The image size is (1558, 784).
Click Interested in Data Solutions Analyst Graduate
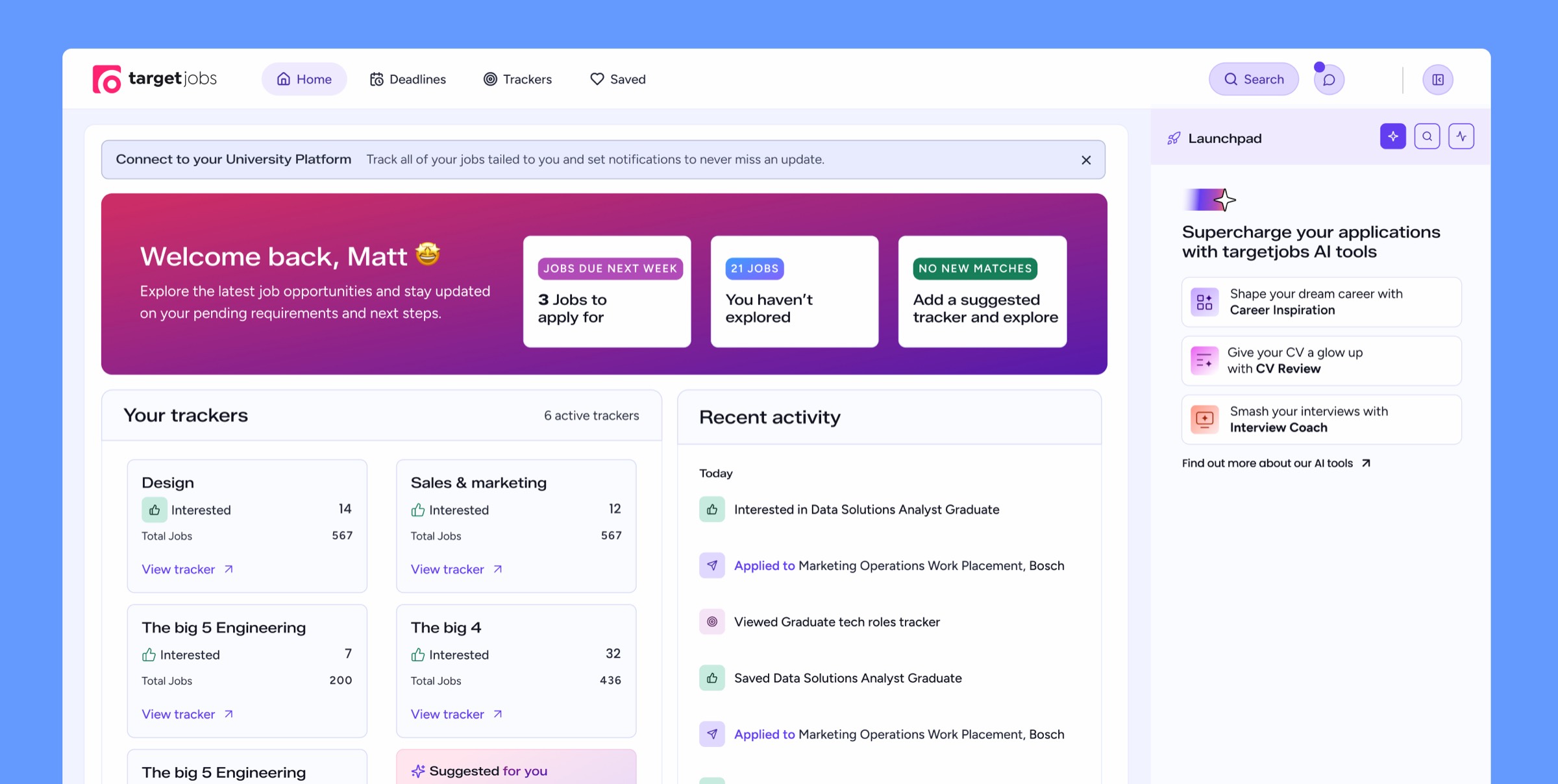[867, 509]
